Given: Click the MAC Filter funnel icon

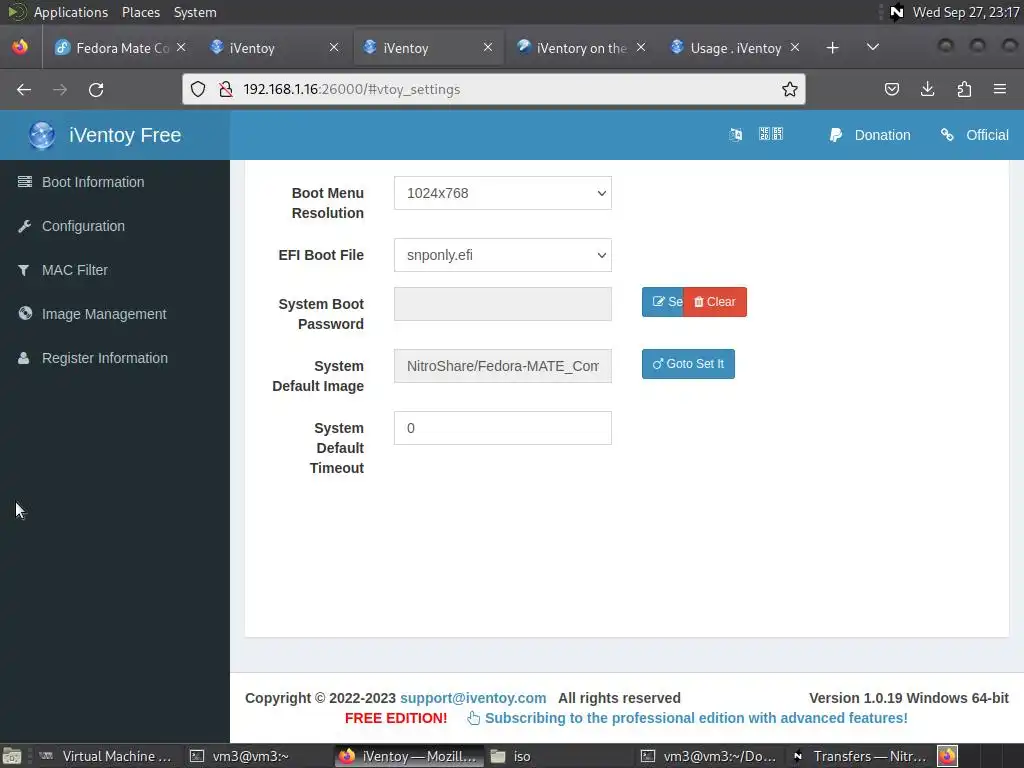Looking at the screenshot, I should coord(24,270).
